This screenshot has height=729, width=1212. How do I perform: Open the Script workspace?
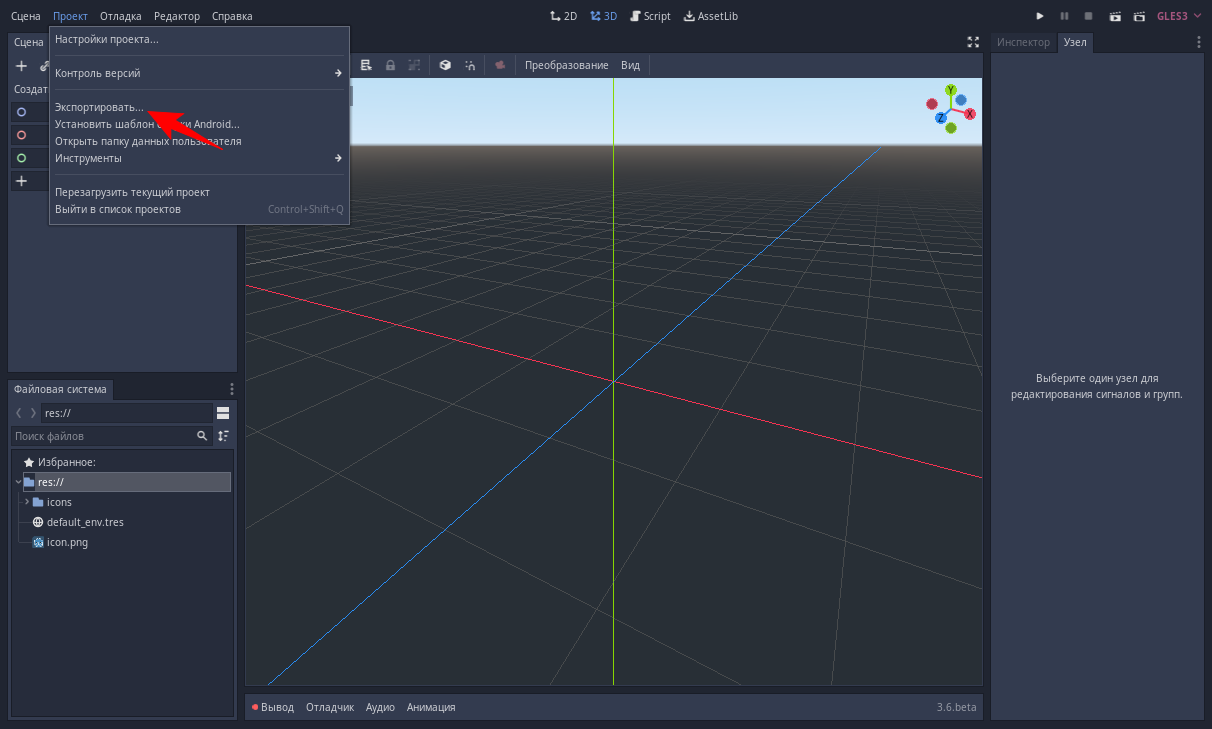pos(650,16)
